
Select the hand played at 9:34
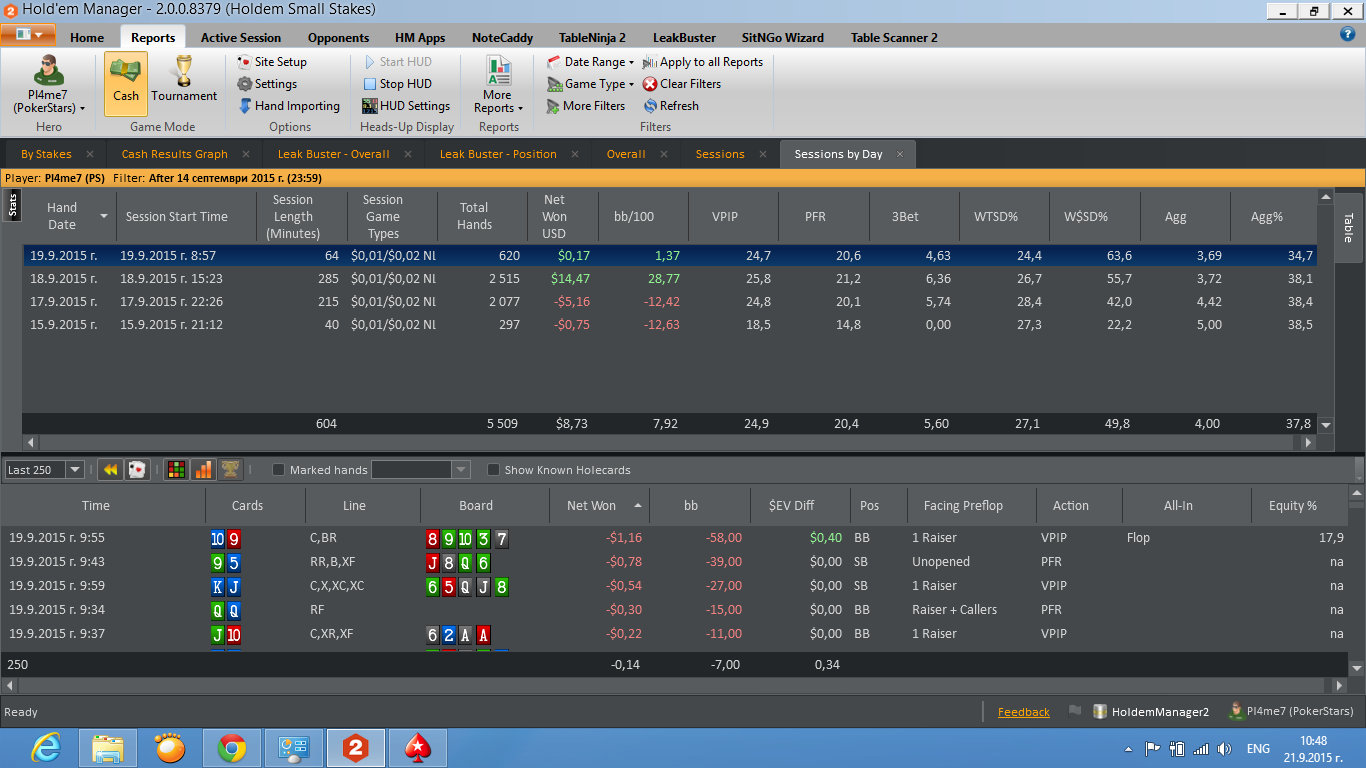coord(674,609)
